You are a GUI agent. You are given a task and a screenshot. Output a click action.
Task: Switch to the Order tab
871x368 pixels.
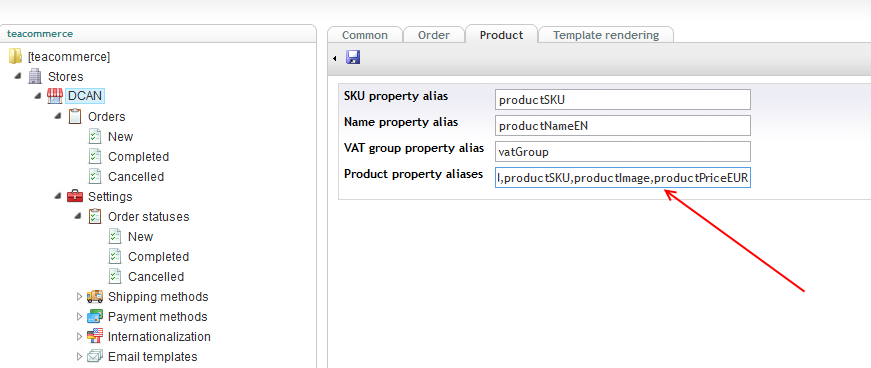tap(434, 35)
